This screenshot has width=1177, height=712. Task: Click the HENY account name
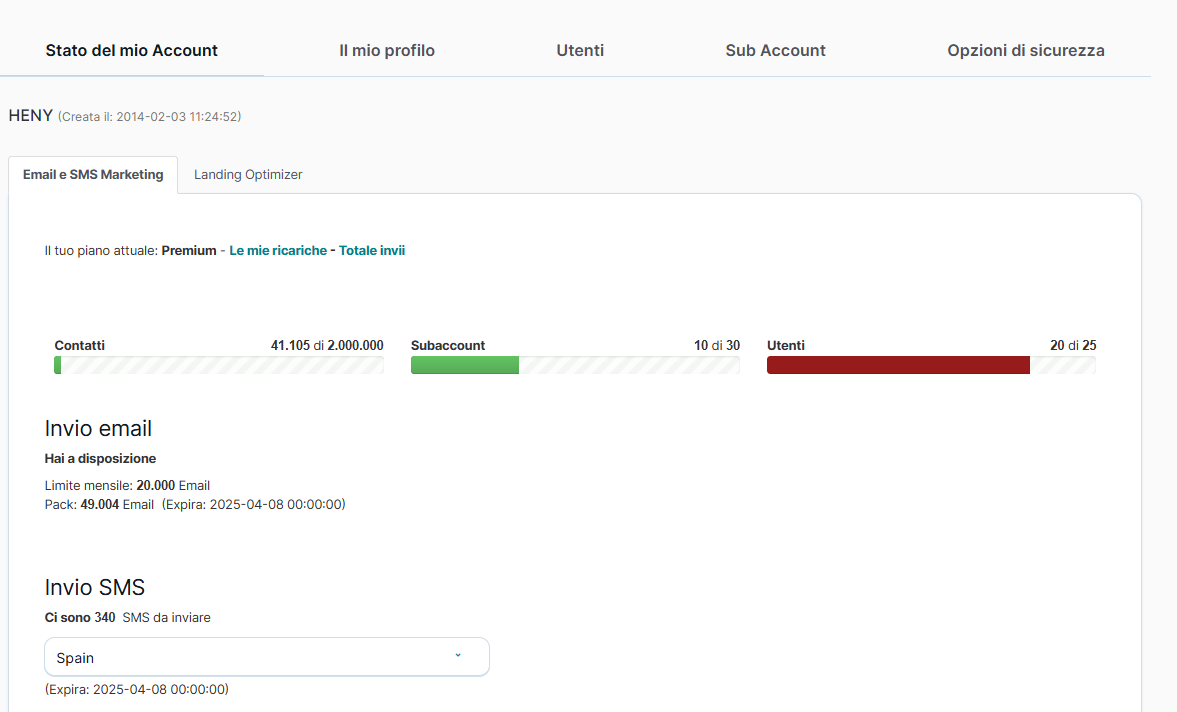30,116
